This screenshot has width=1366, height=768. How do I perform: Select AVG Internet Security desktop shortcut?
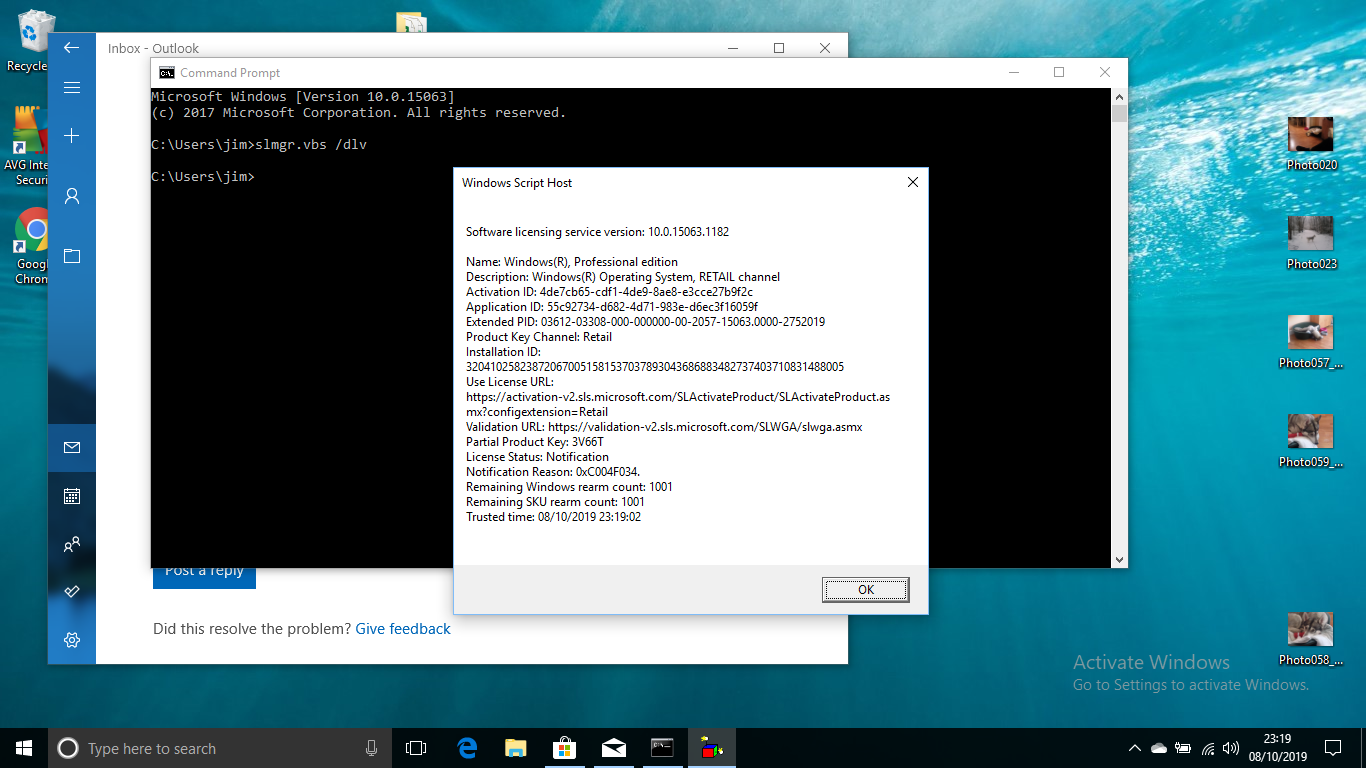click(x=30, y=146)
